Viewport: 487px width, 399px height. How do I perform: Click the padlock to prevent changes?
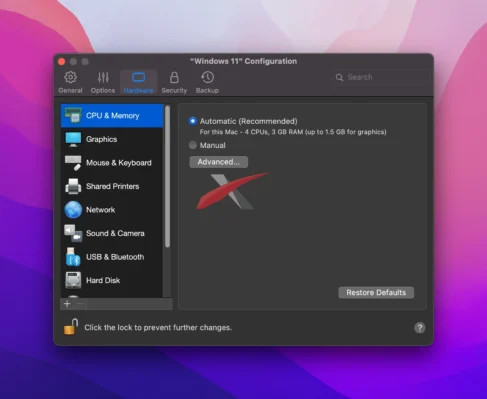[71, 327]
